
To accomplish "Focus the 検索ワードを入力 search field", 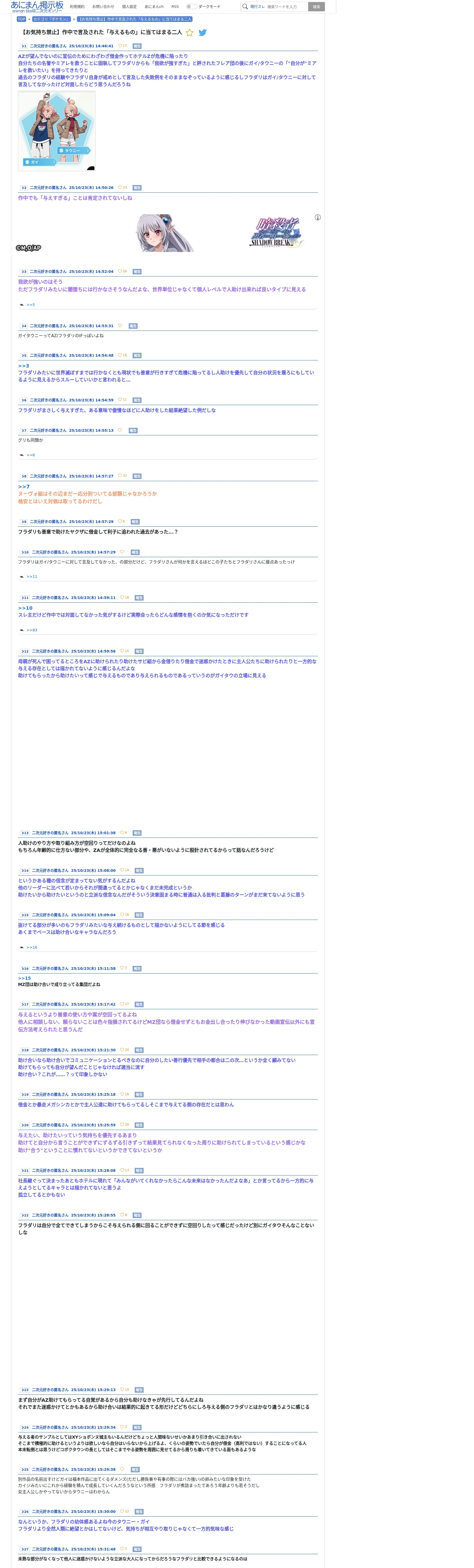I will pos(286,7).
